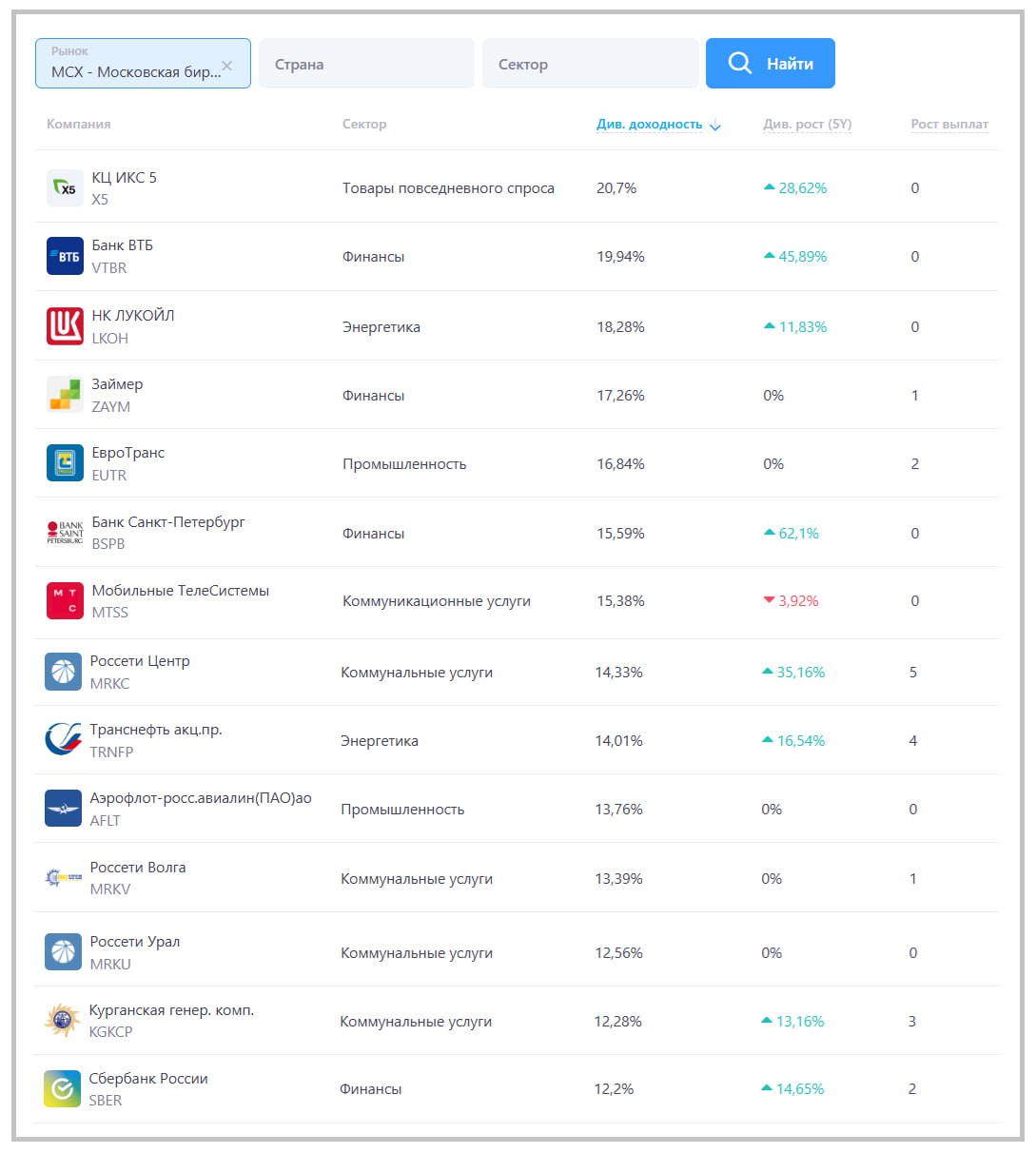Click the Сбербанк green logo icon
Image resolution: width=1036 pixels, height=1153 pixels.
(x=62, y=1089)
